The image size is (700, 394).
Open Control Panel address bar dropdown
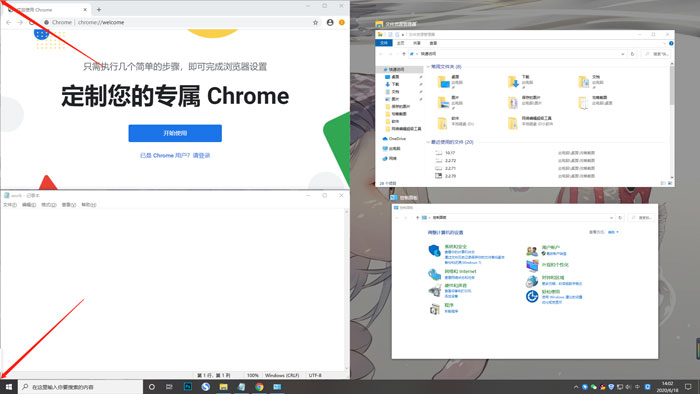tap(611, 218)
